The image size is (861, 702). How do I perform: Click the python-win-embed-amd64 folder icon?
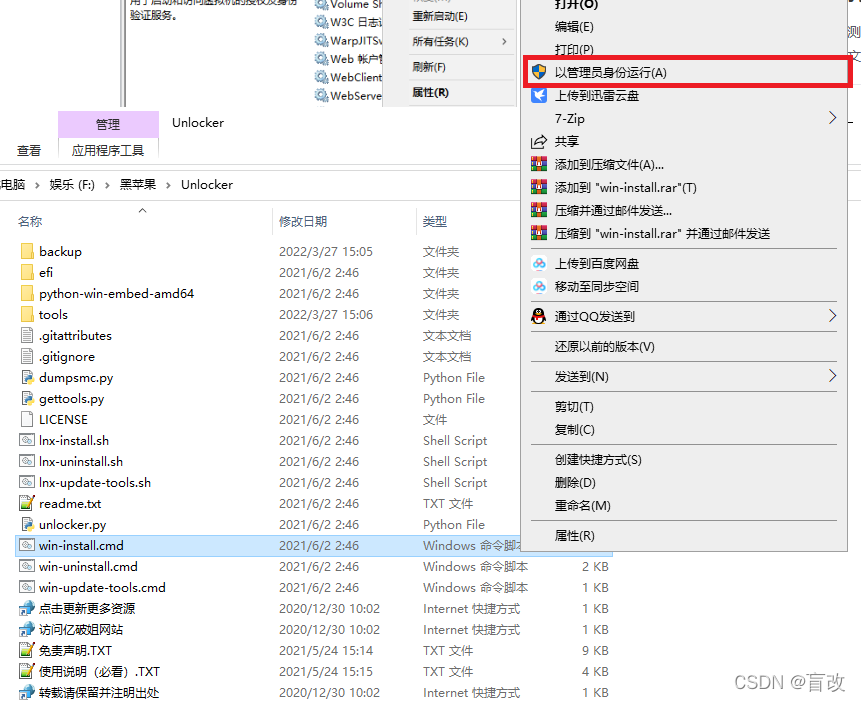[26, 293]
